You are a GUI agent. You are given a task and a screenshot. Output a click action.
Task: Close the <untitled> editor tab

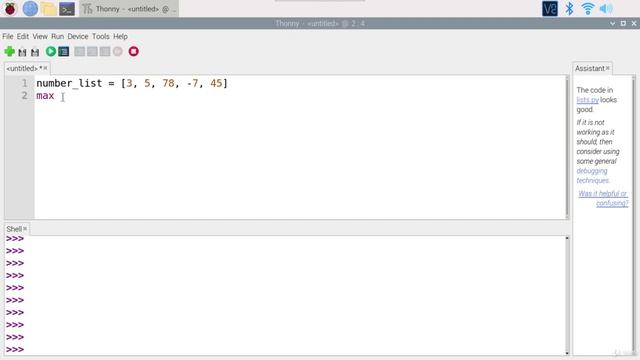(45, 68)
